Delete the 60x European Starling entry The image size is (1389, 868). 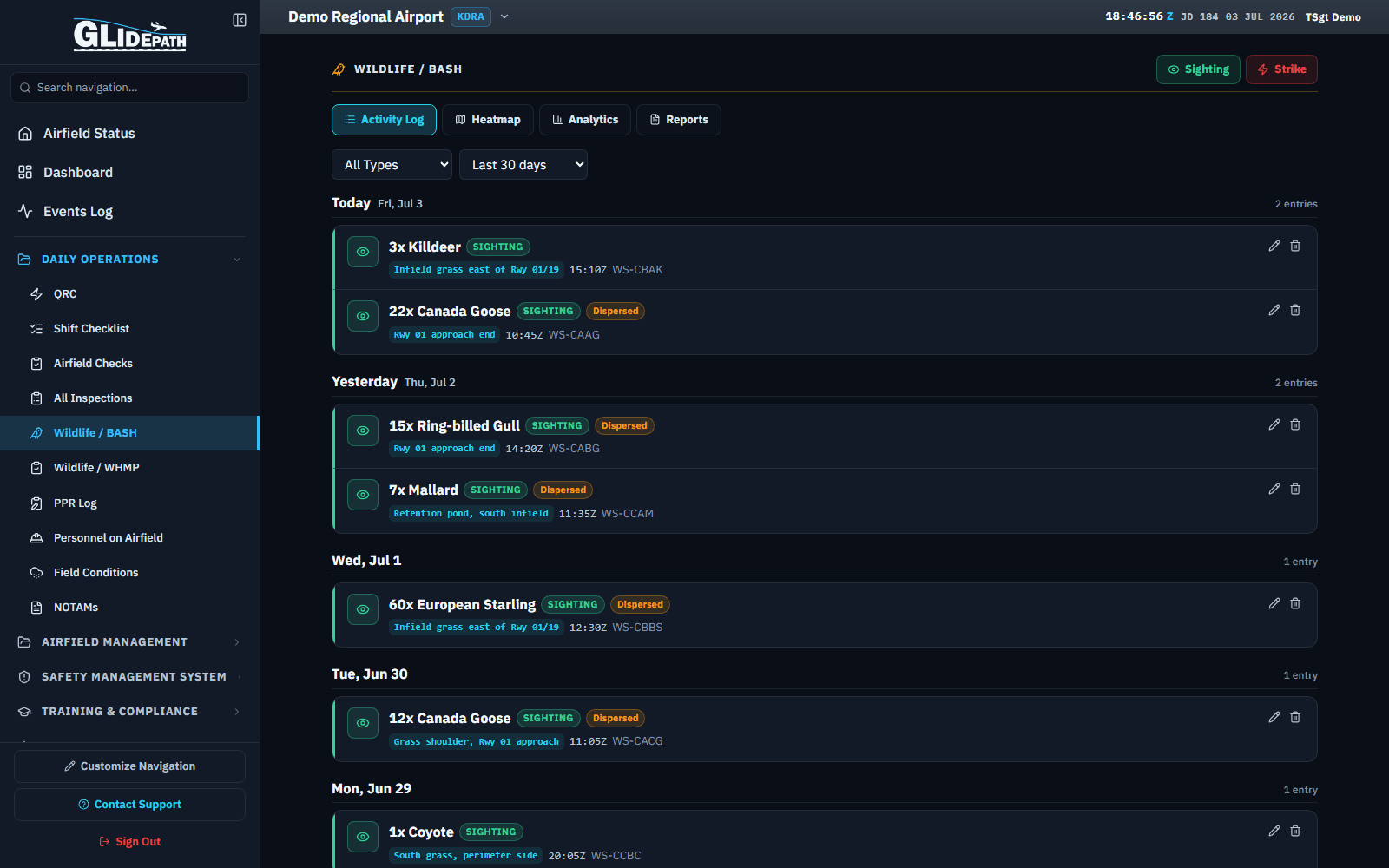1295,603
